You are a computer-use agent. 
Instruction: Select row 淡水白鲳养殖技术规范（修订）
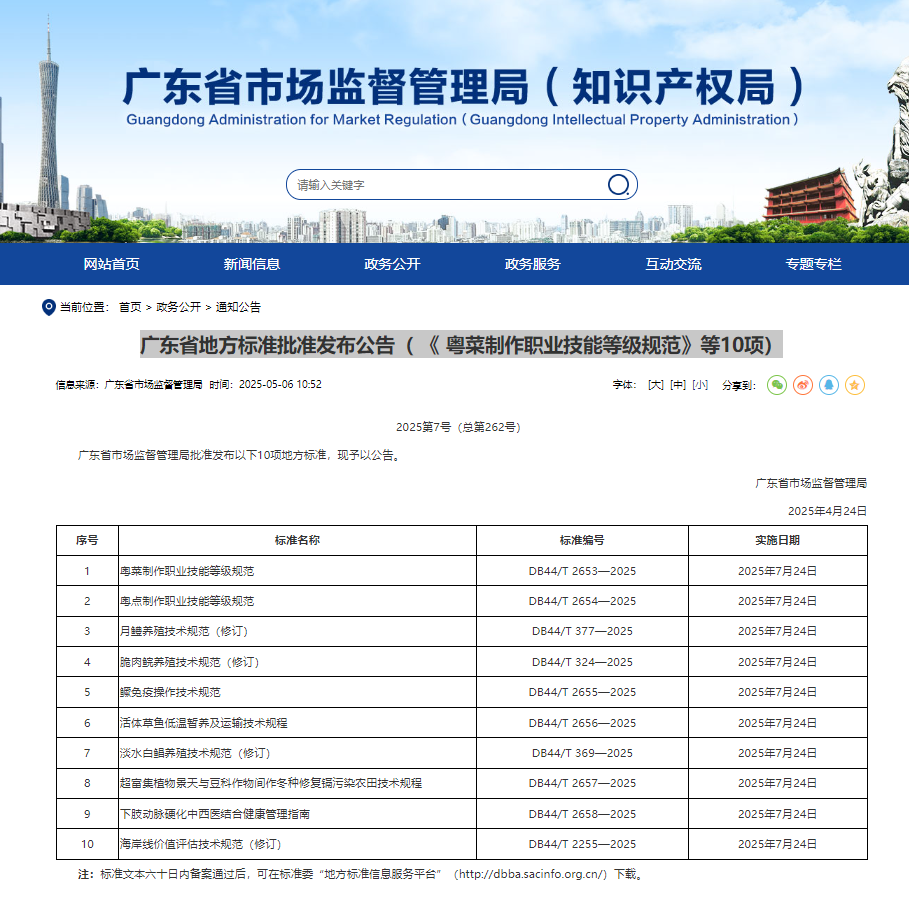(x=461, y=753)
